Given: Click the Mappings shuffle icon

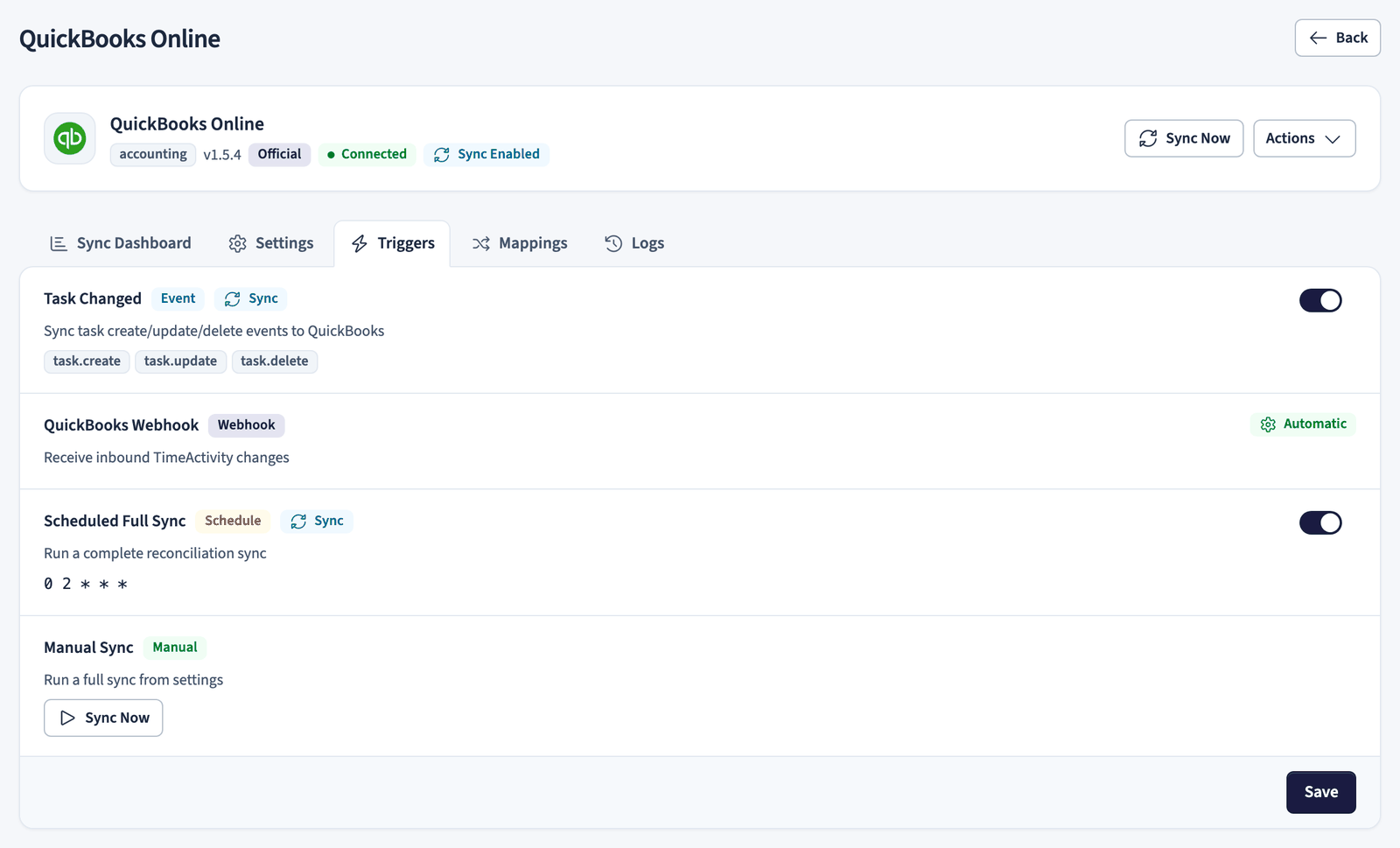Looking at the screenshot, I should coord(481,243).
